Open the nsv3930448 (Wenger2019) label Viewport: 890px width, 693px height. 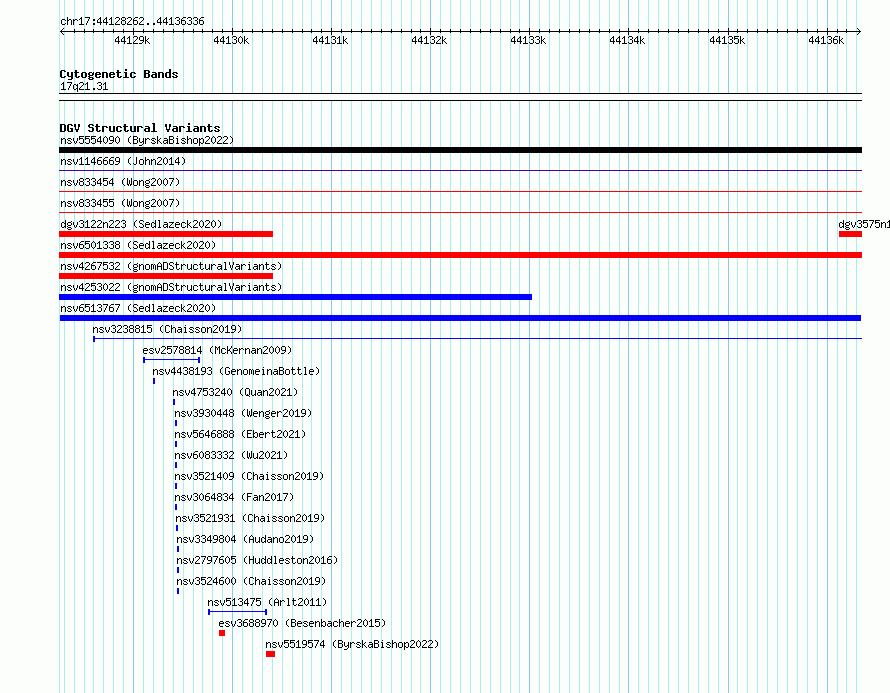[x=243, y=413]
